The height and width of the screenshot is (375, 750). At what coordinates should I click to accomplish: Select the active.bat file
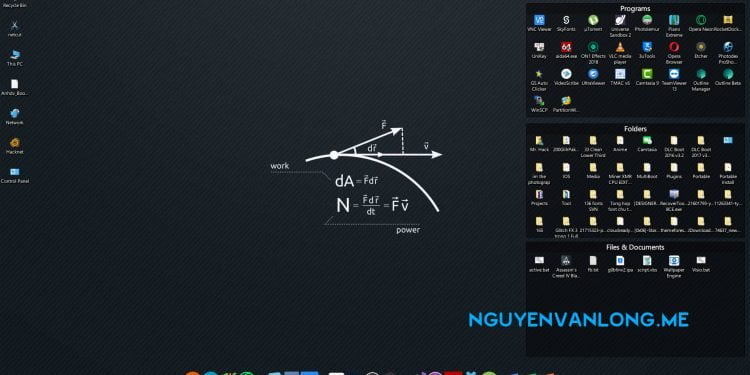539,264
